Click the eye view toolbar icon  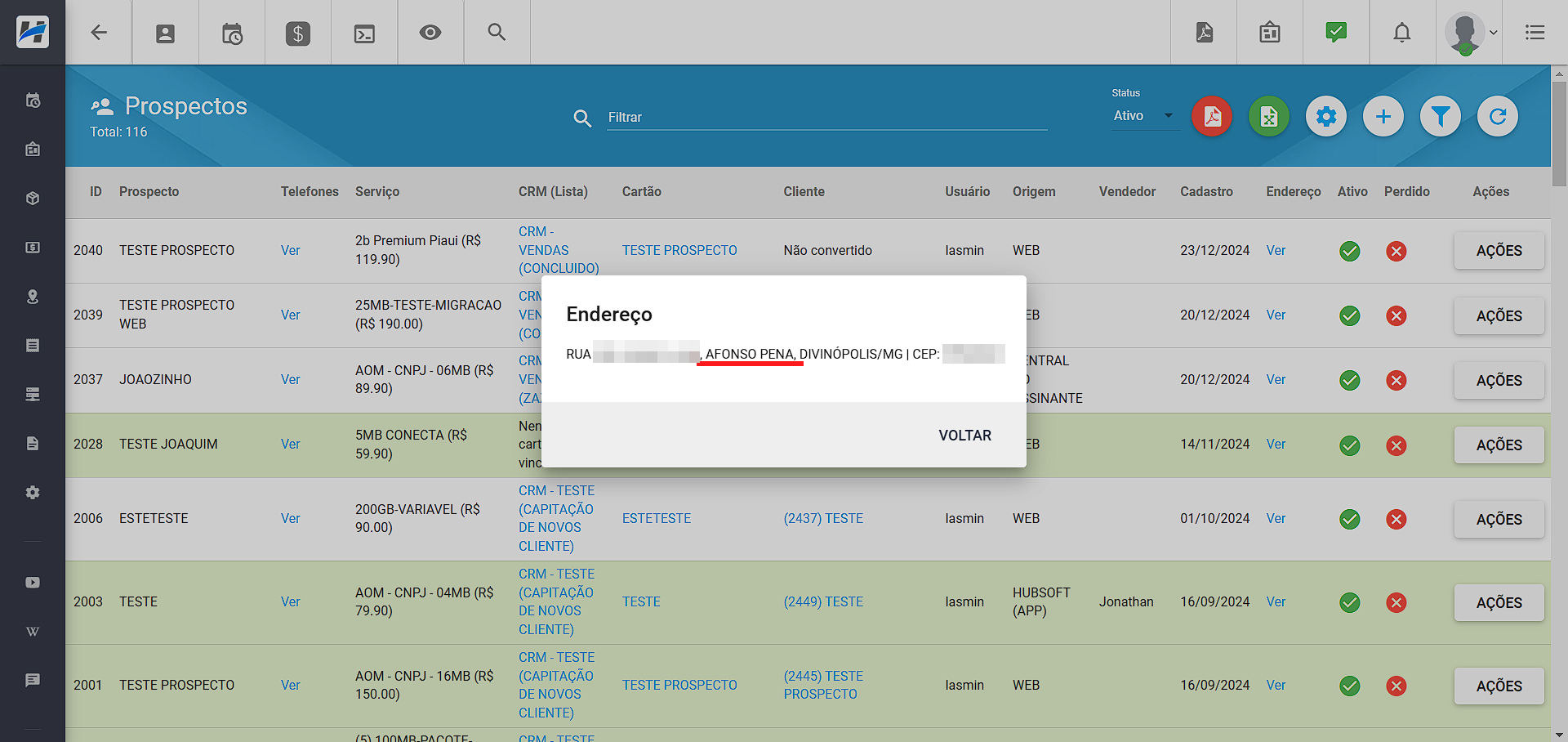tap(430, 33)
